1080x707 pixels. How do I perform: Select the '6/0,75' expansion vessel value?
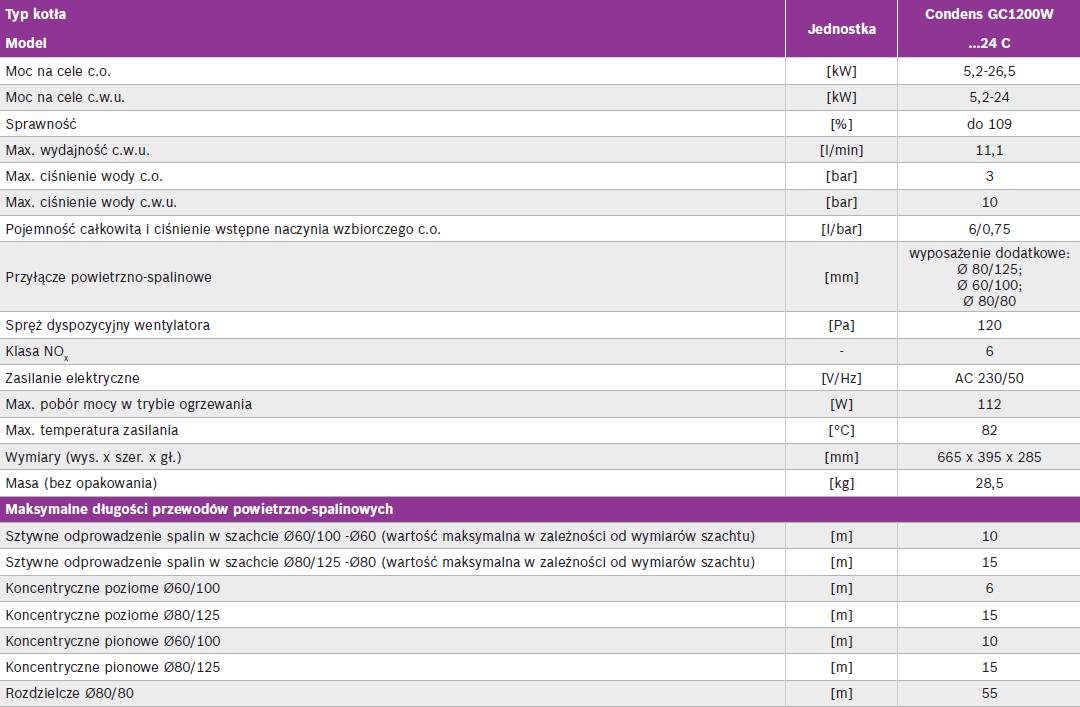tap(988, 229)
